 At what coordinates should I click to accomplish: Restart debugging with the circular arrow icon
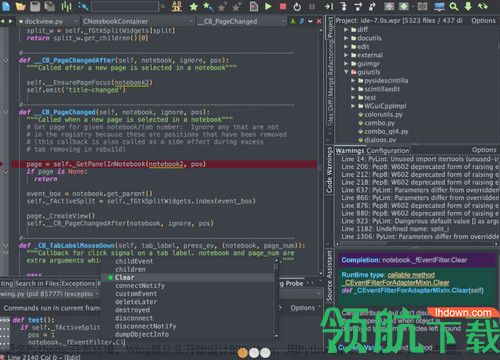tap(297, 6)
